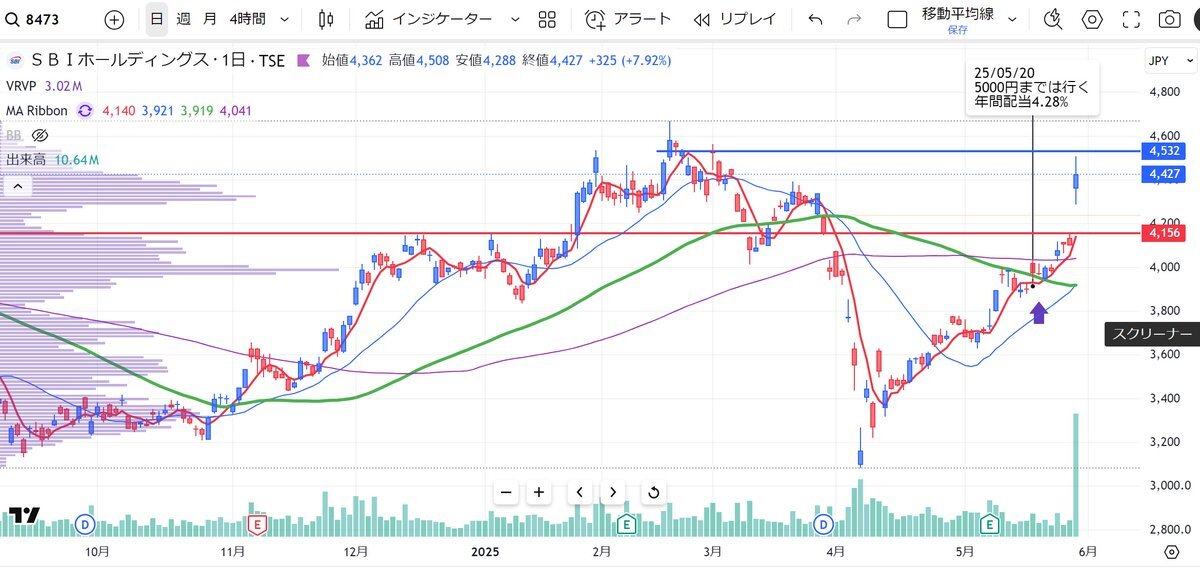
Task: Open chart settings hexagon icon
Action: coord(1092,19)
